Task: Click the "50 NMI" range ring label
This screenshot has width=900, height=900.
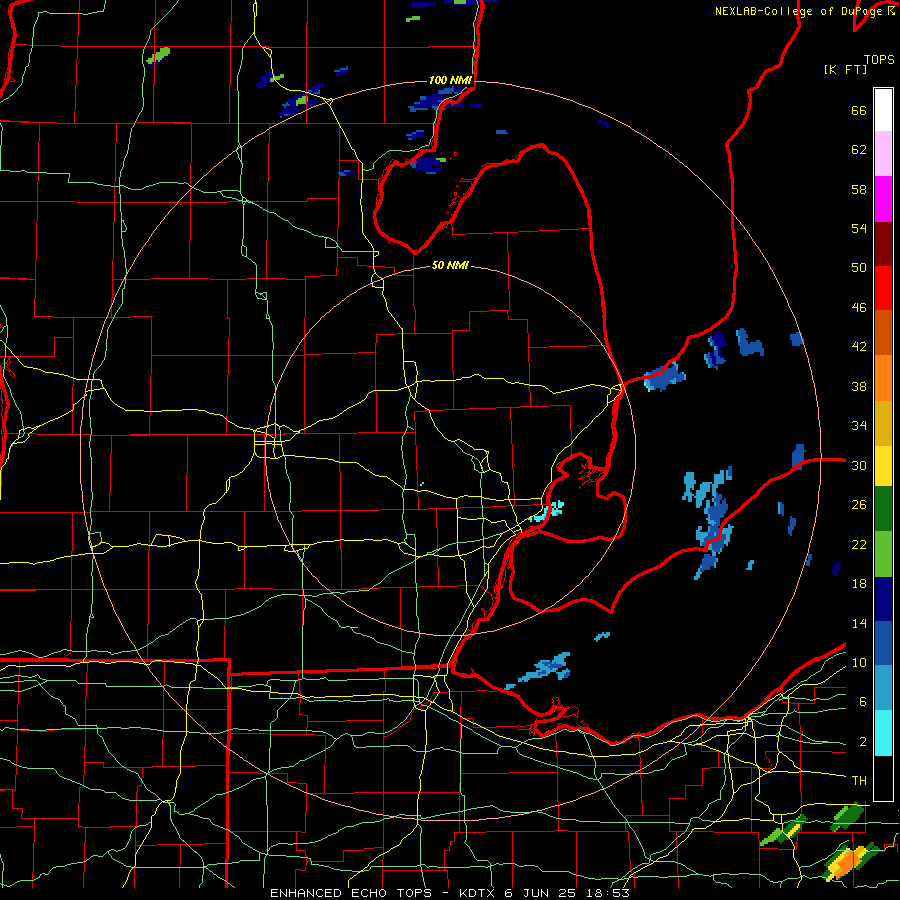Action: pyautogui.click(x=450, y=265)
